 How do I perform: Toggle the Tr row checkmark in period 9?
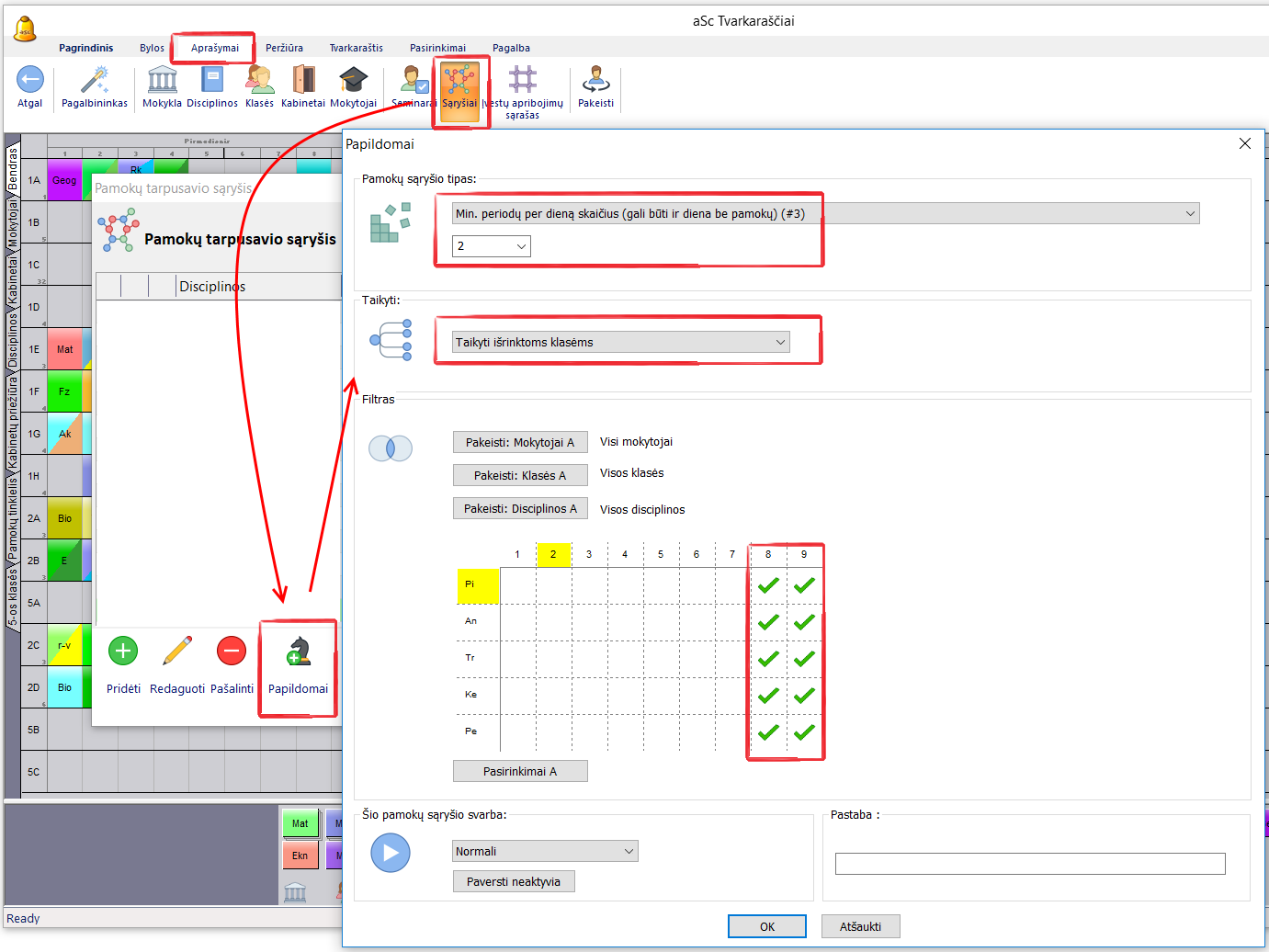804,659
